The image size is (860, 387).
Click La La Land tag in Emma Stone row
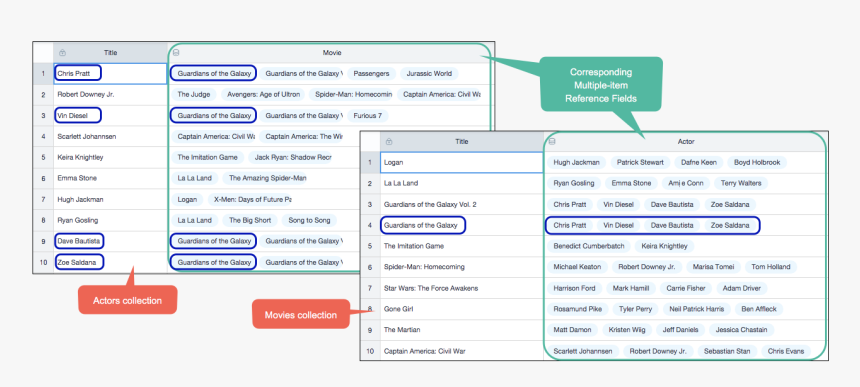click(x=195, y=178)
